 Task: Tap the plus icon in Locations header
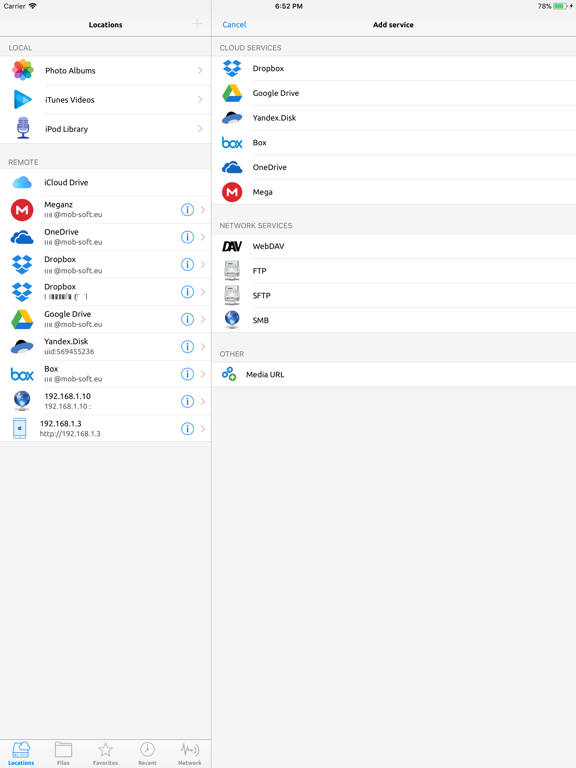point(197,24)
